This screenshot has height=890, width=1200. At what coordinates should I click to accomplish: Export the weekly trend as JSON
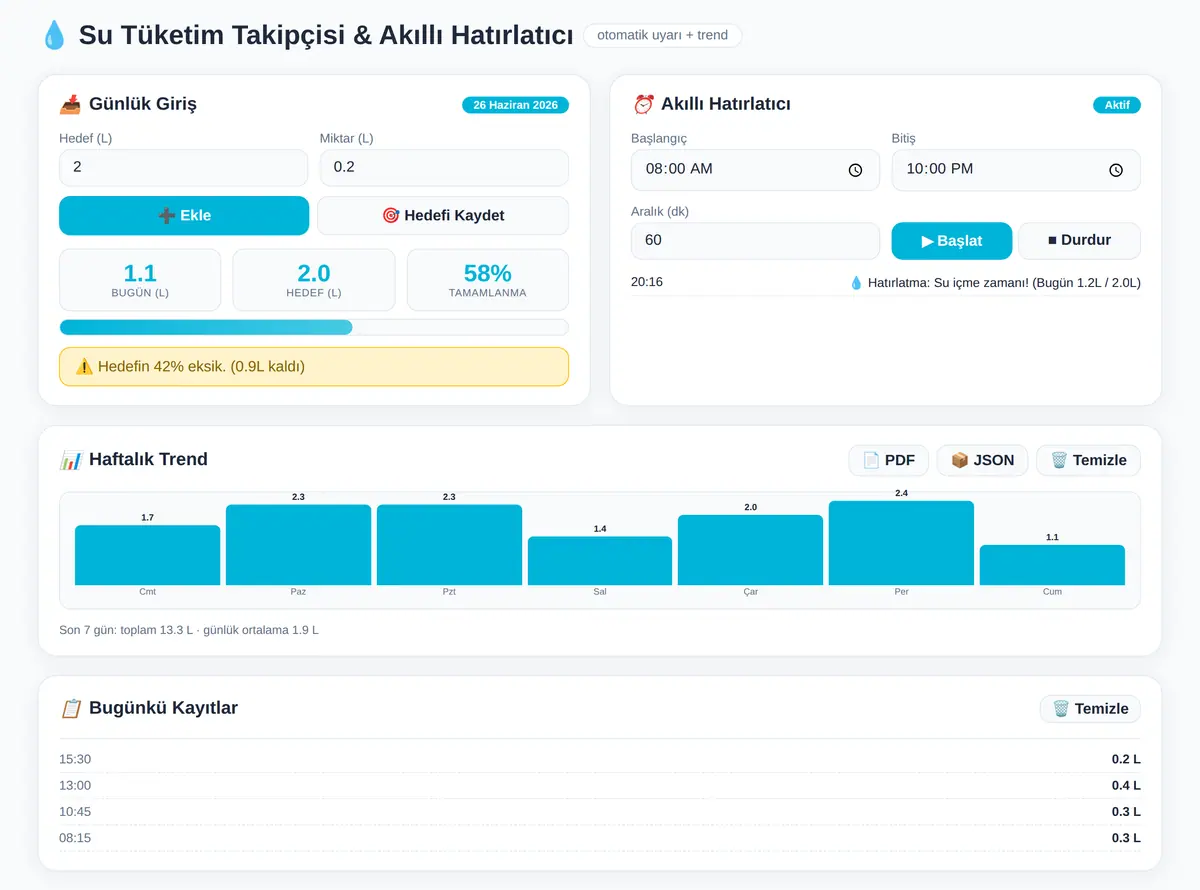(982, 460)
